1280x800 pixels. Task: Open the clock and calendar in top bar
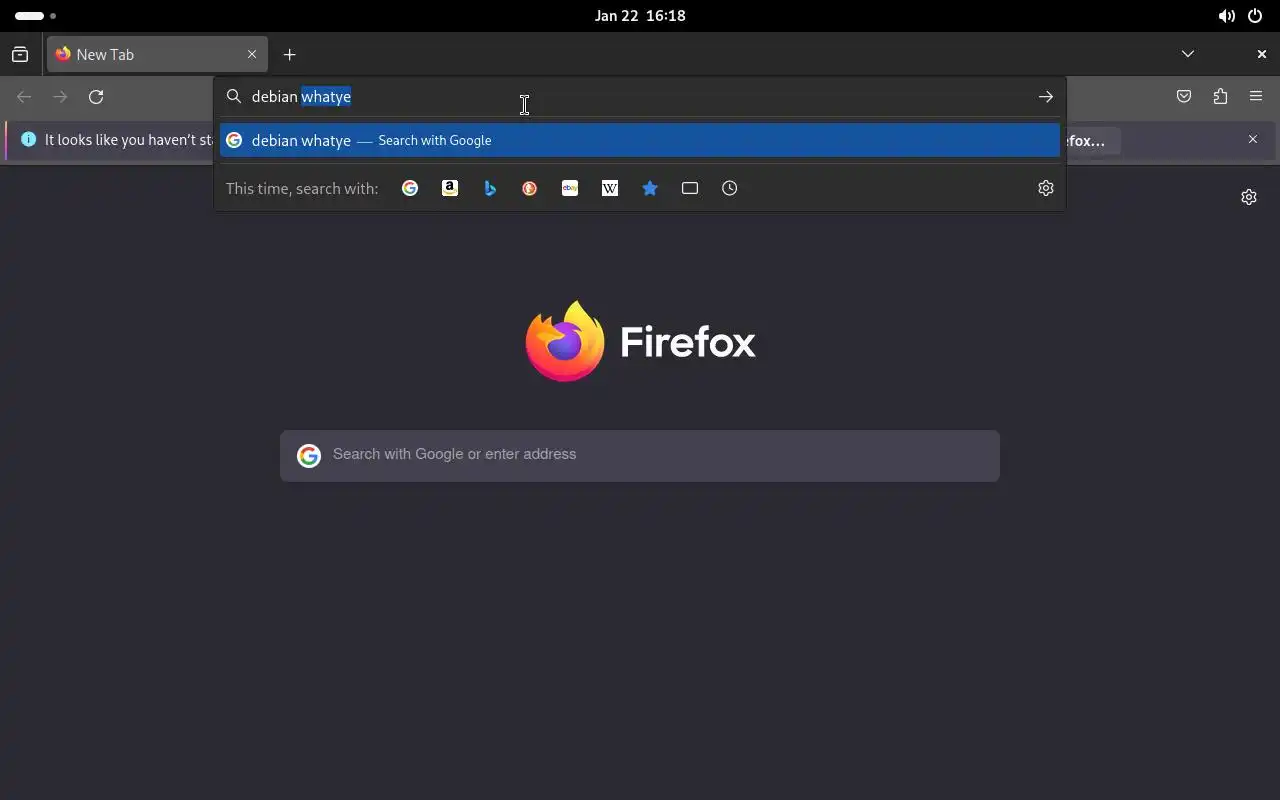coord(640,16)
